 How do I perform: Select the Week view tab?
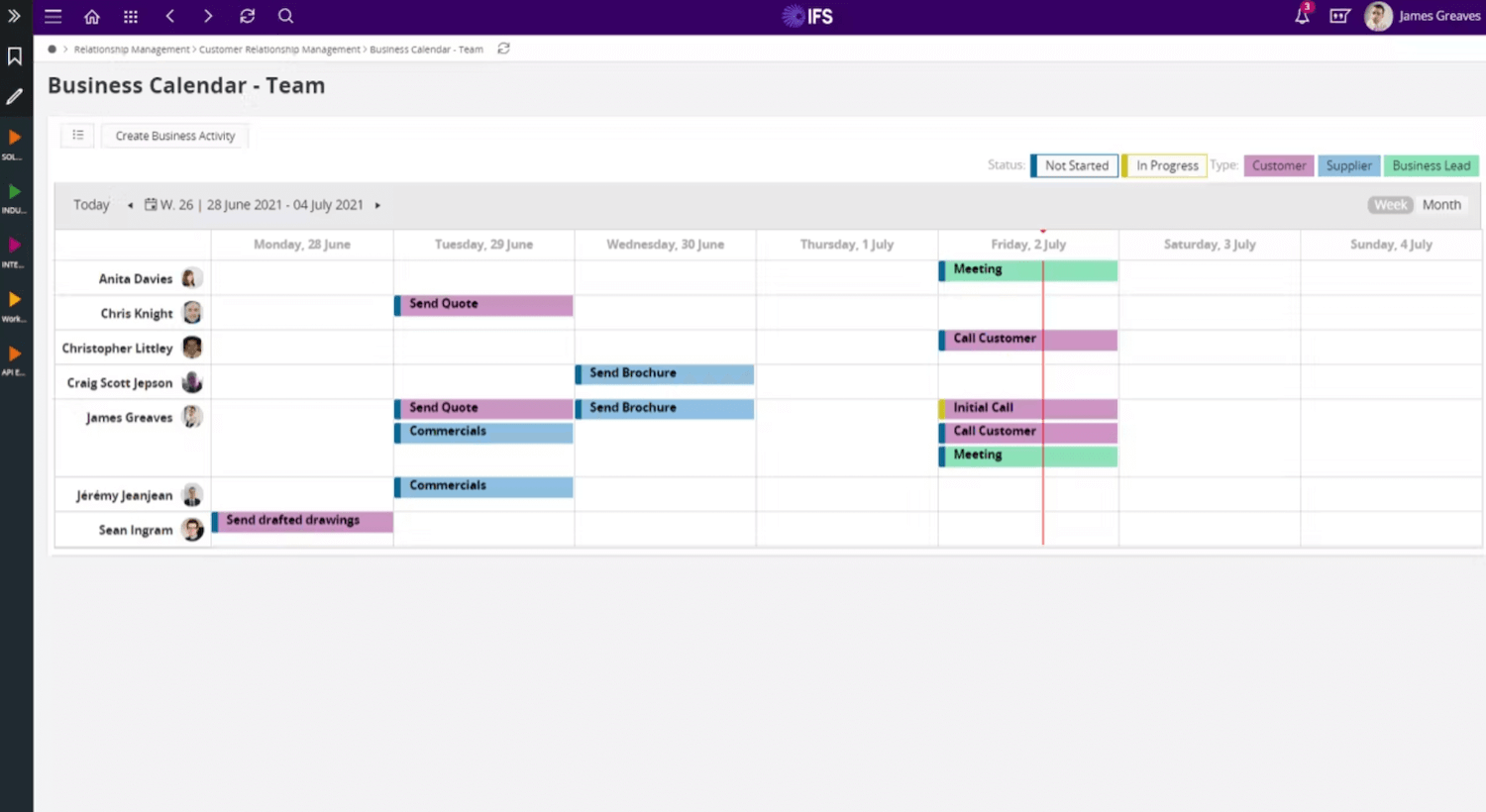click(1390, 204)
